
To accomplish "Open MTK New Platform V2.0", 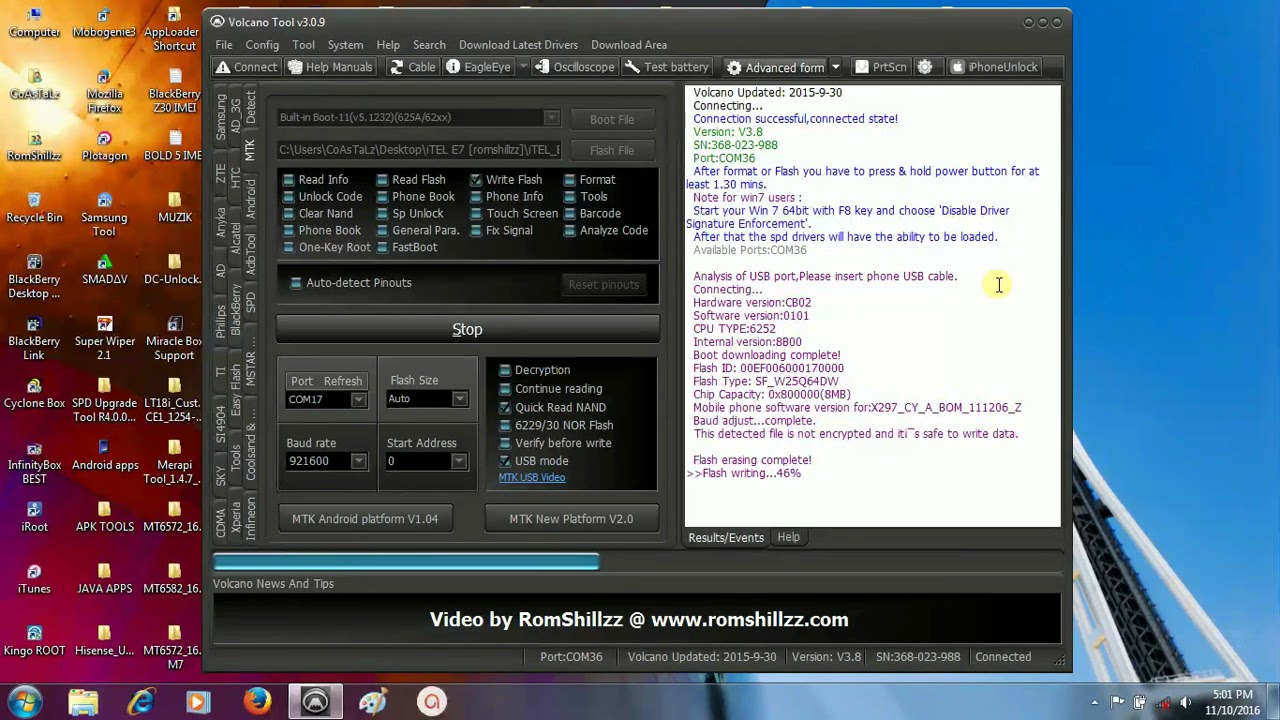I will (x=571, y=519).
